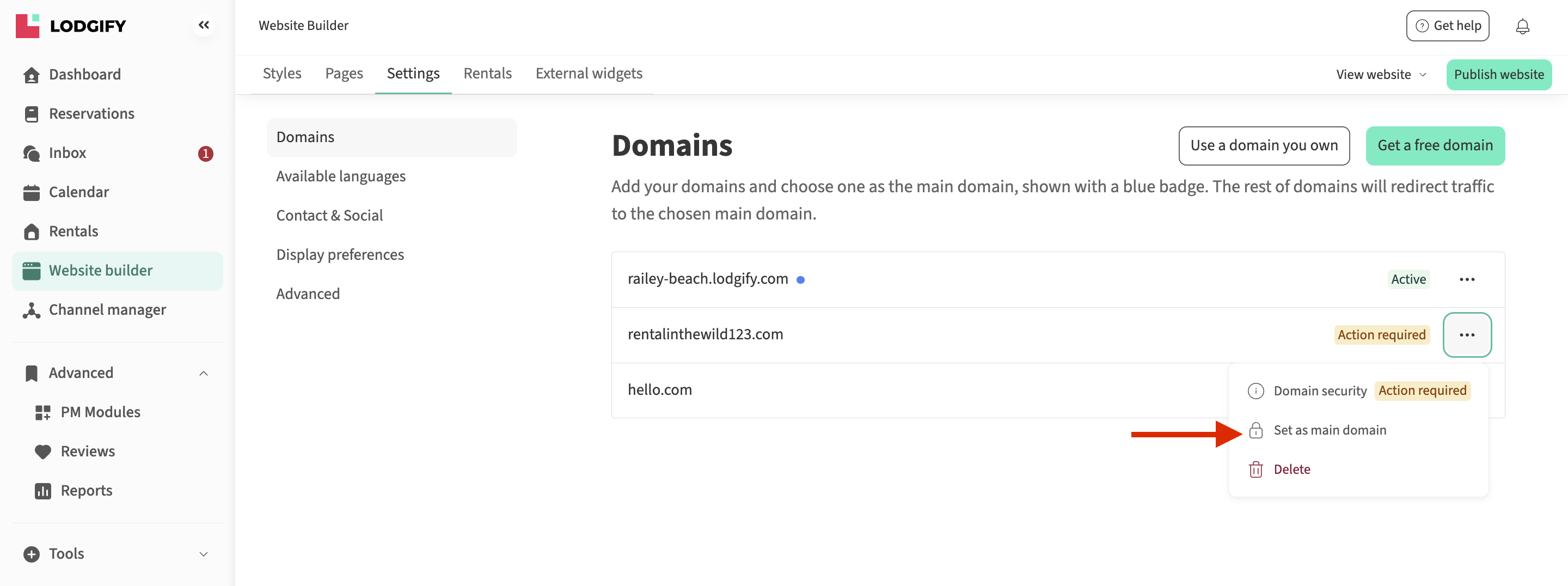Collapse the Advanced sidebar group

203,373
